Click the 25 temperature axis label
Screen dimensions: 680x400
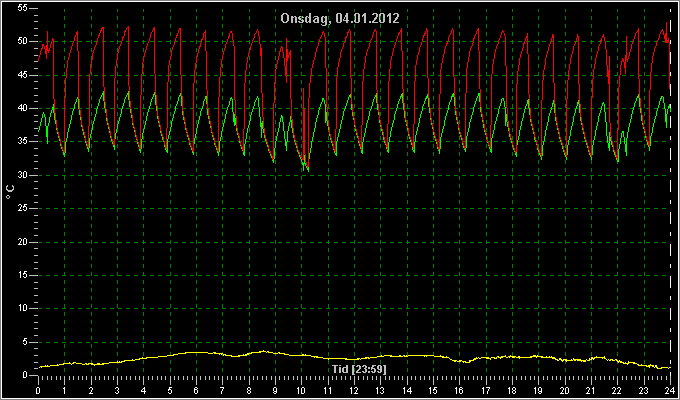click(x=23, y=209)
